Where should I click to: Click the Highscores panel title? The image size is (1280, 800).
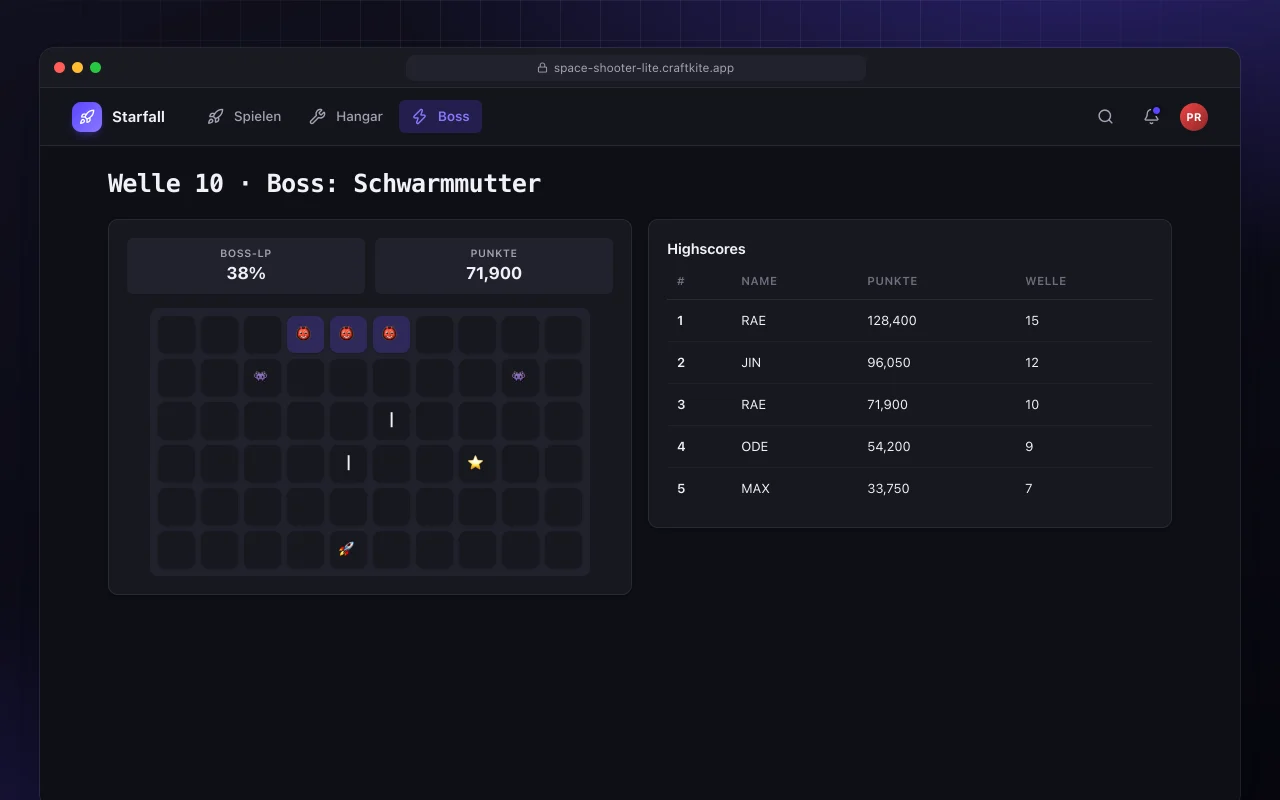(x=706, y=249)
